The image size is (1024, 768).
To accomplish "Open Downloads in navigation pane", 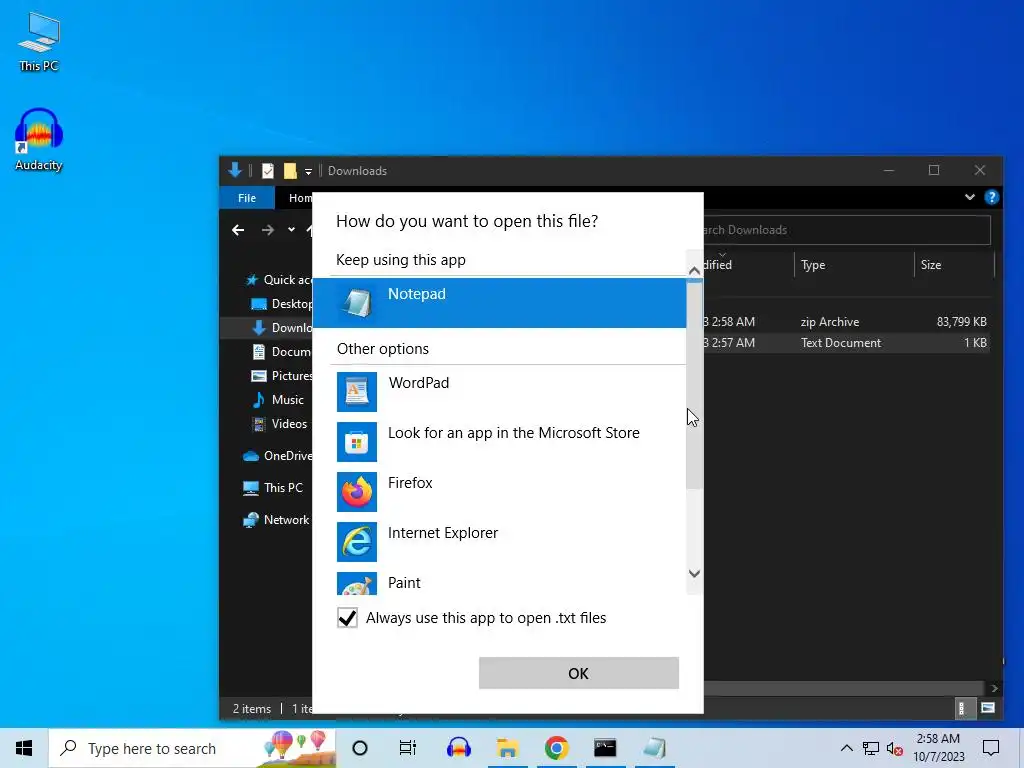I will 282,328.
